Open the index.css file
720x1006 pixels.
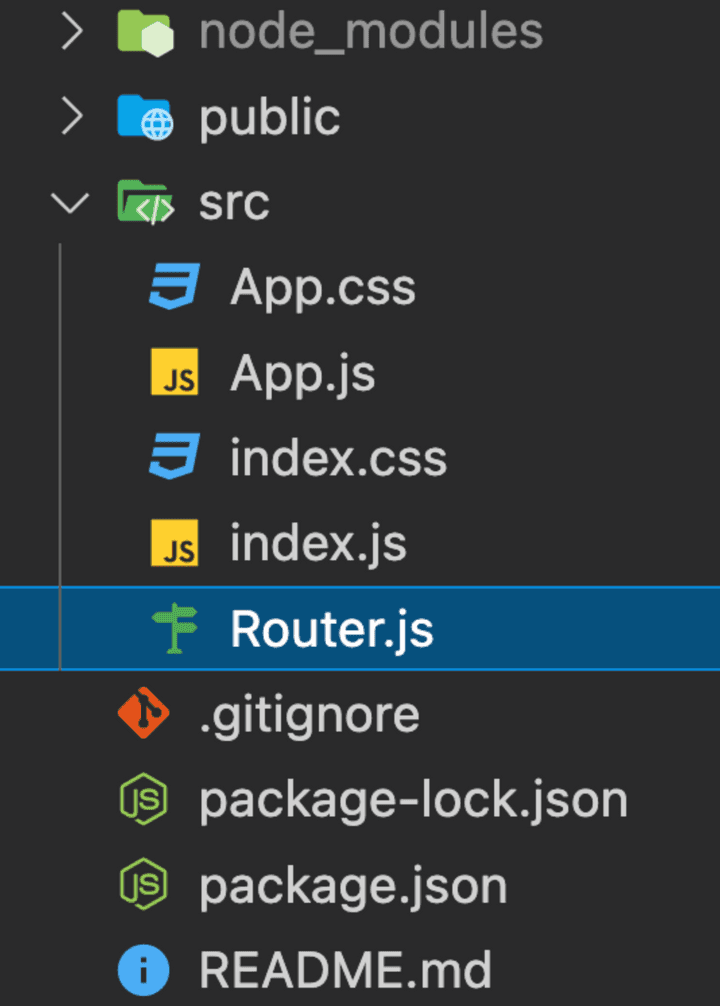pos(338,459)
